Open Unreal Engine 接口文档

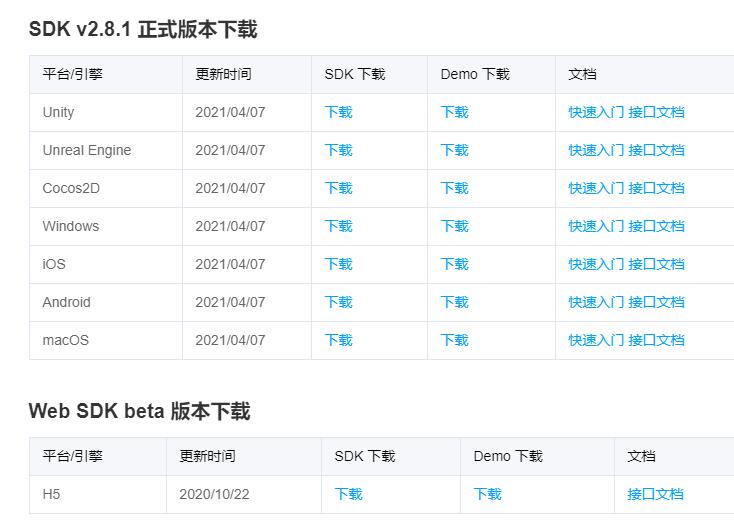(x=656, y=150)
